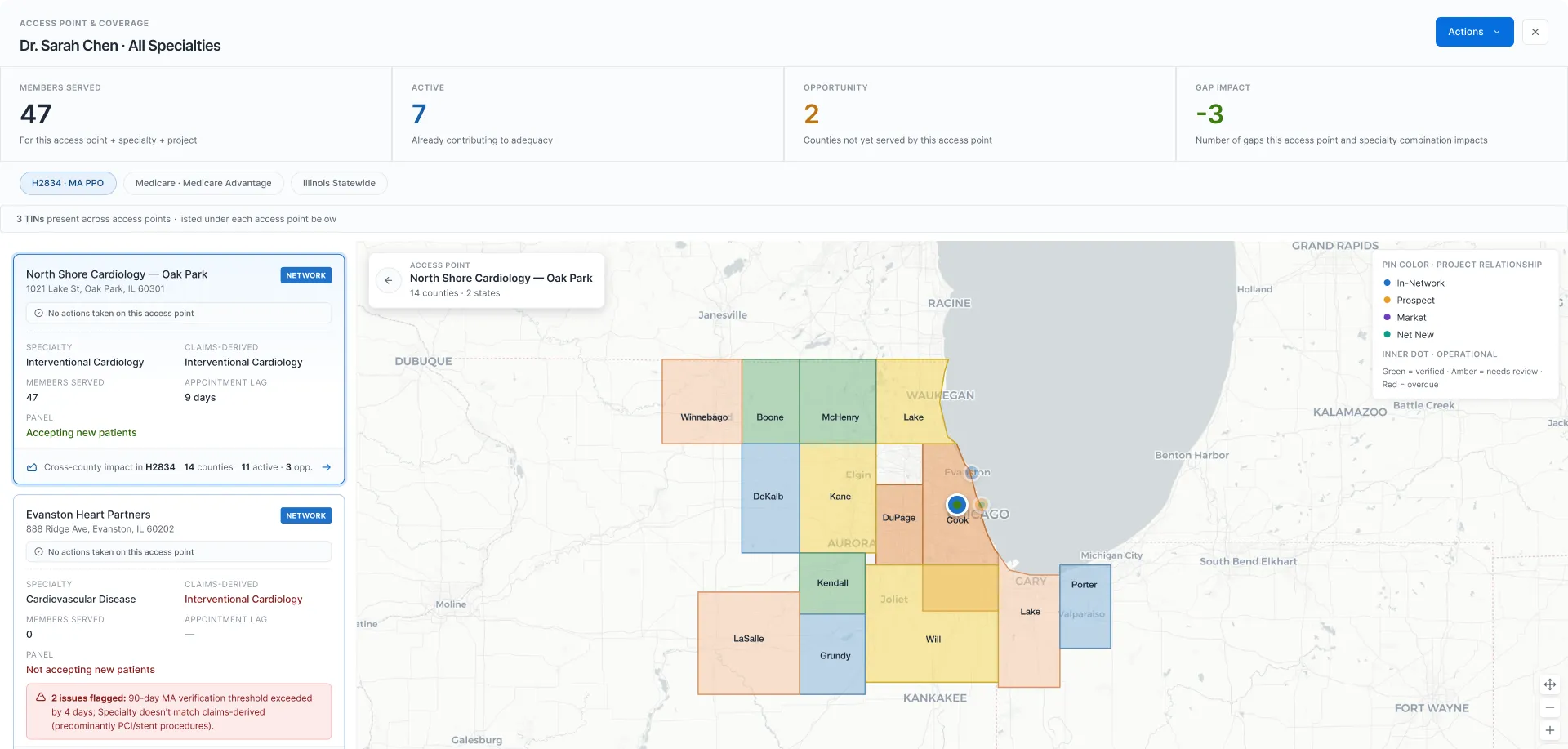Image resolution: width=1568 pixels, height=749 pixels.
Task: Click the Market purple legend dot
Action: (x=1387, y=317)
